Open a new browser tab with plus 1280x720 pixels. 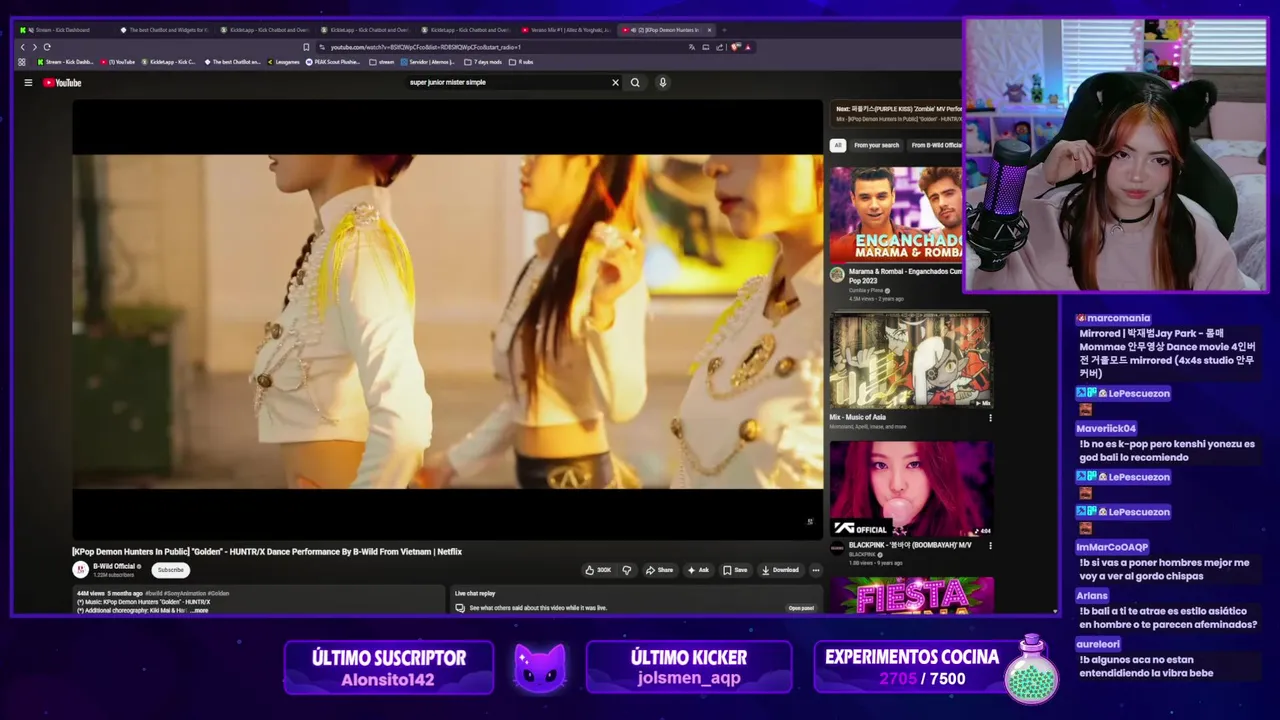pos(723,30)
